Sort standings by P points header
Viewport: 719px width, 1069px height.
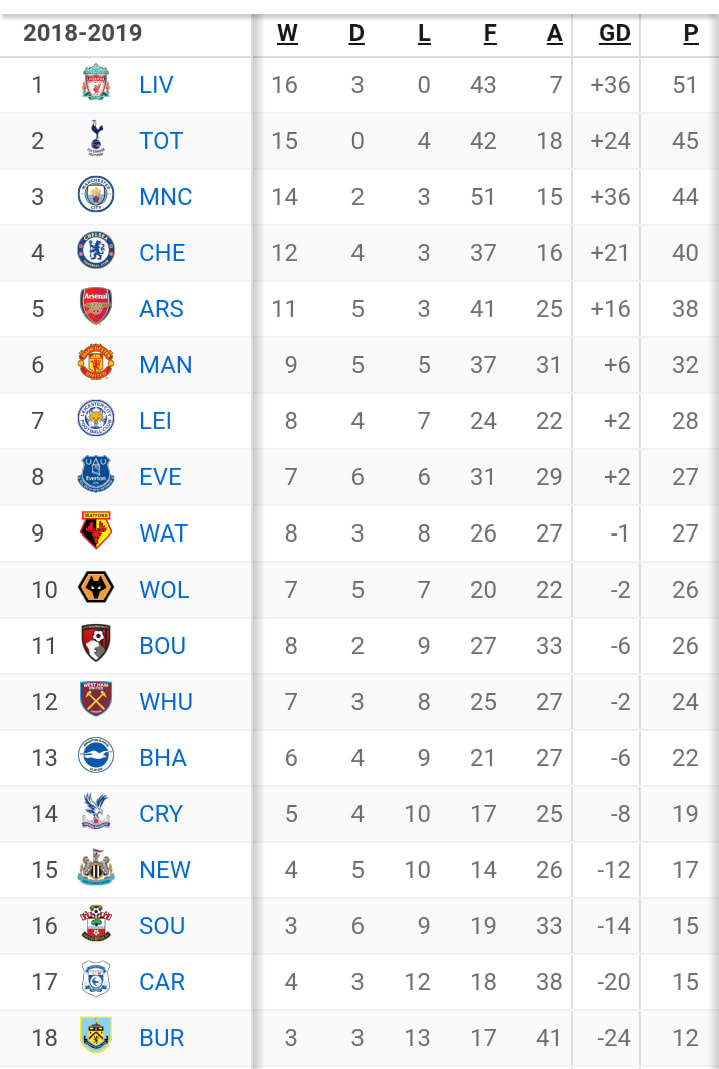tap(690, 33)
